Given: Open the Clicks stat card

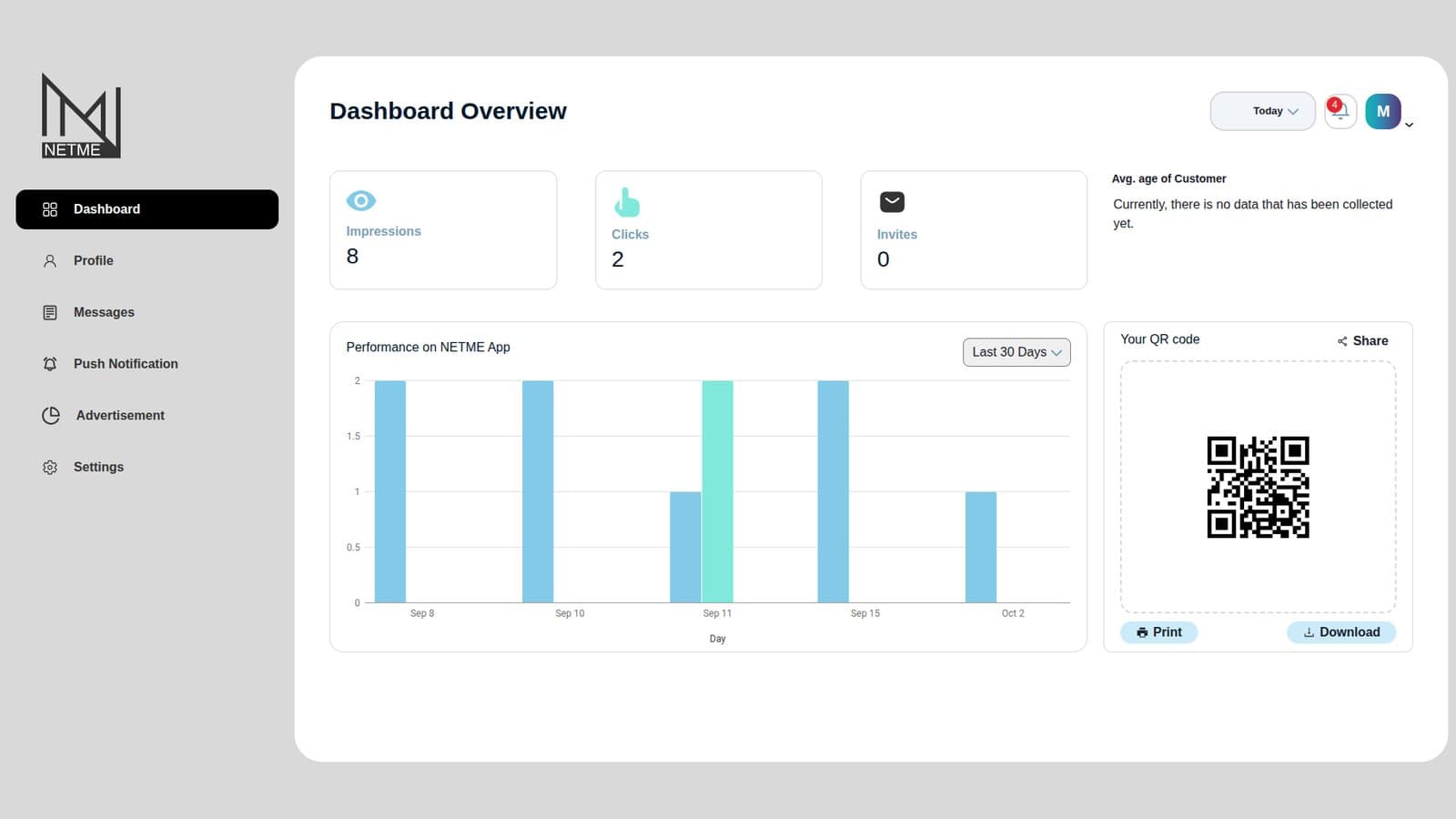Looking at the screenshot, I should pyautogui.click(x=709, y=230).
